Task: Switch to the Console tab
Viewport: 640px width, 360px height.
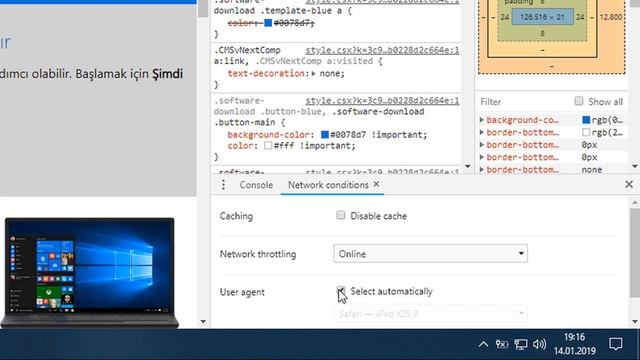Action: (256, 185)
